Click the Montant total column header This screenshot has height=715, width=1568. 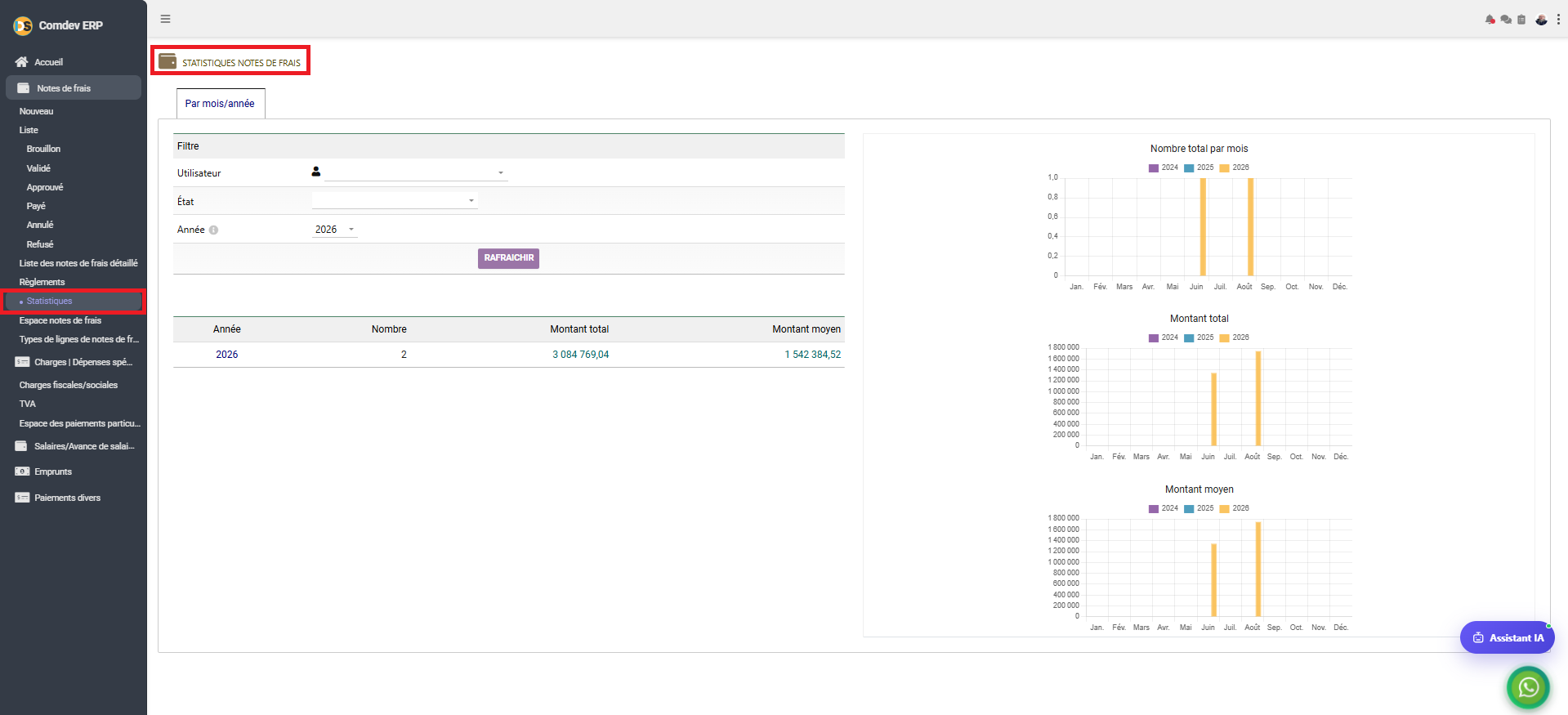pyautogui.click(x=579, y=329)
